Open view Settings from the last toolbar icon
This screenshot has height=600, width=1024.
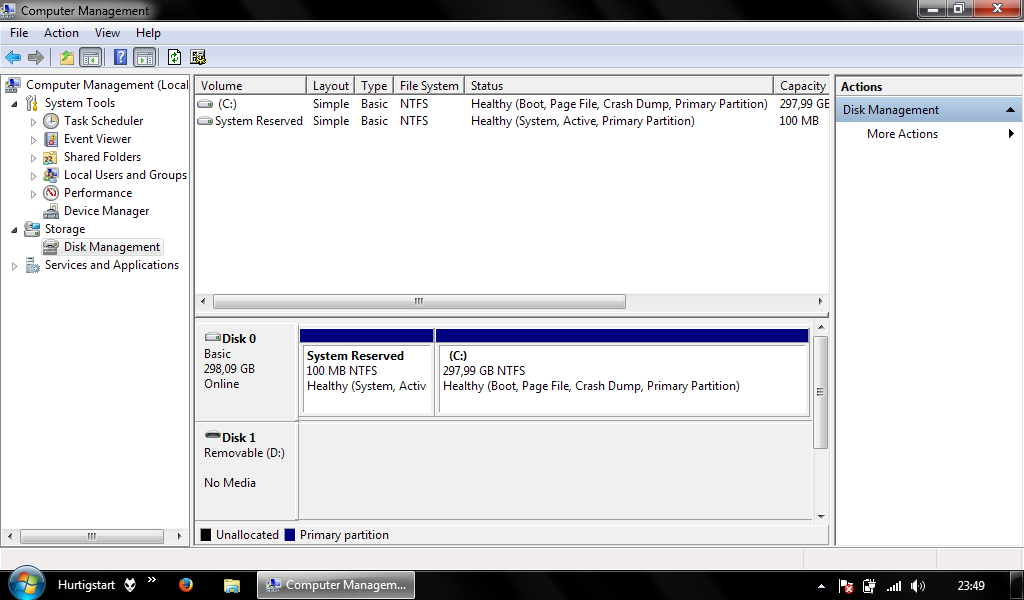pos(198,57)
